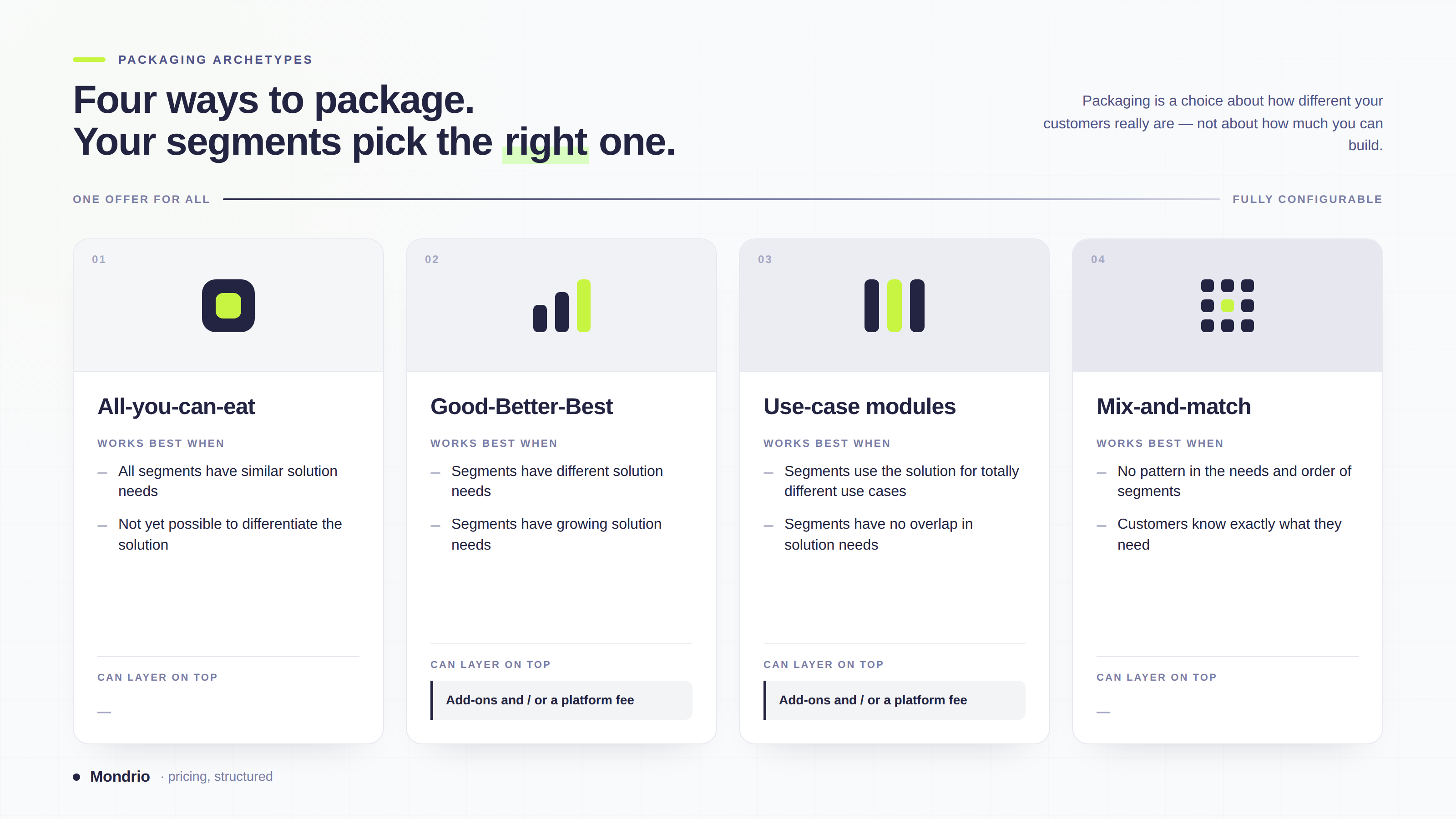Click the All-you-can-eat square icon
The width and height of the screenshot is (1456, 819).
(228, 306)
